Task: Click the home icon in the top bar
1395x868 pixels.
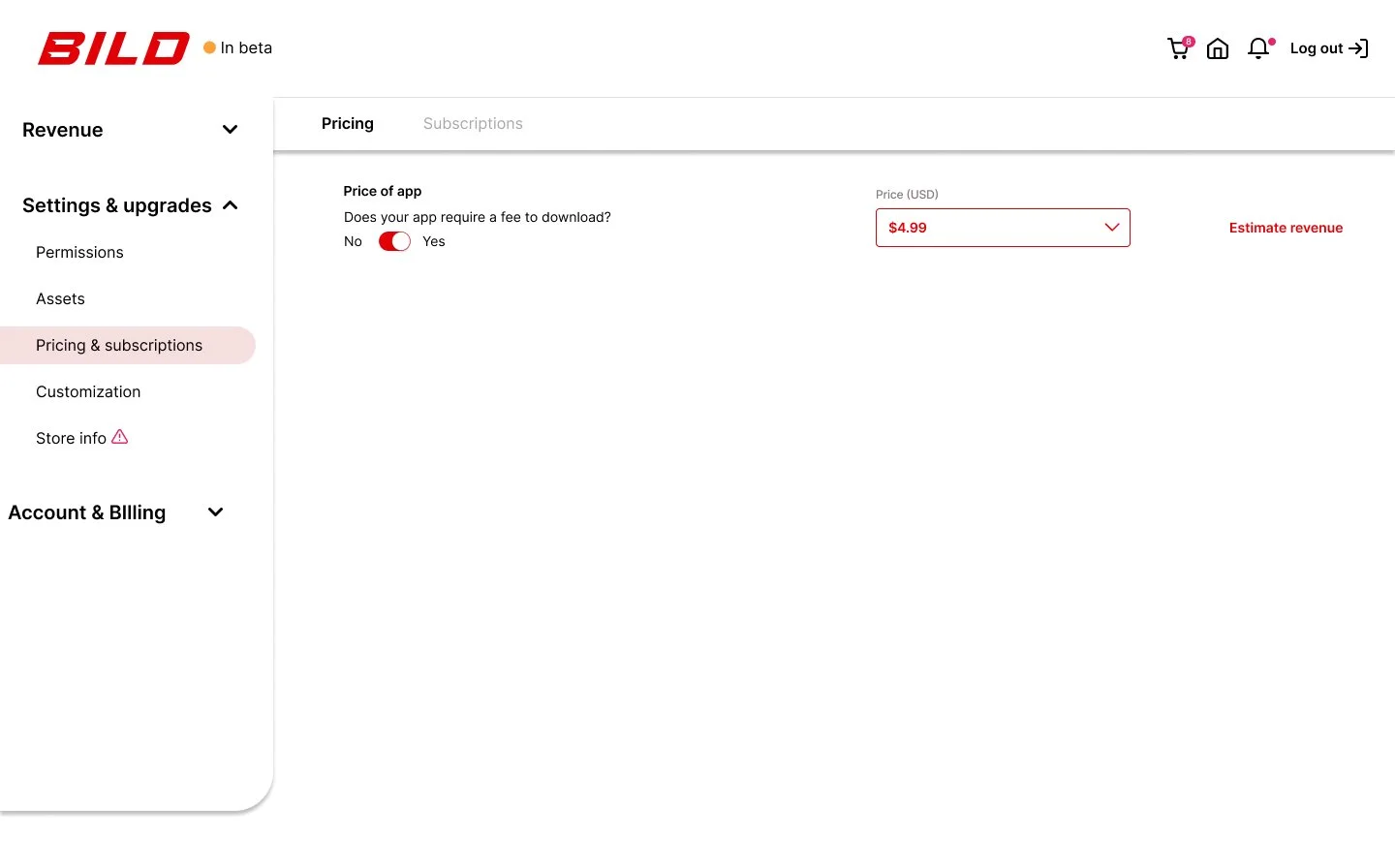Action: click(x=1218, y=47)
